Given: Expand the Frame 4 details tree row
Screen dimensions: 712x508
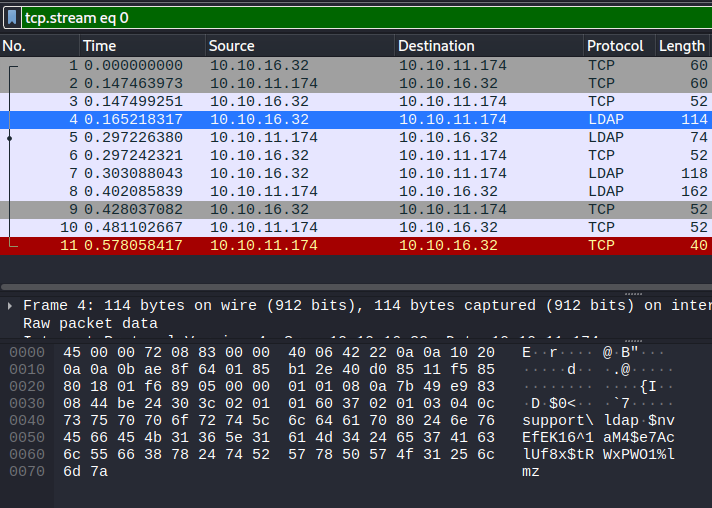Looking at the screenshot, I should [10, 306].
